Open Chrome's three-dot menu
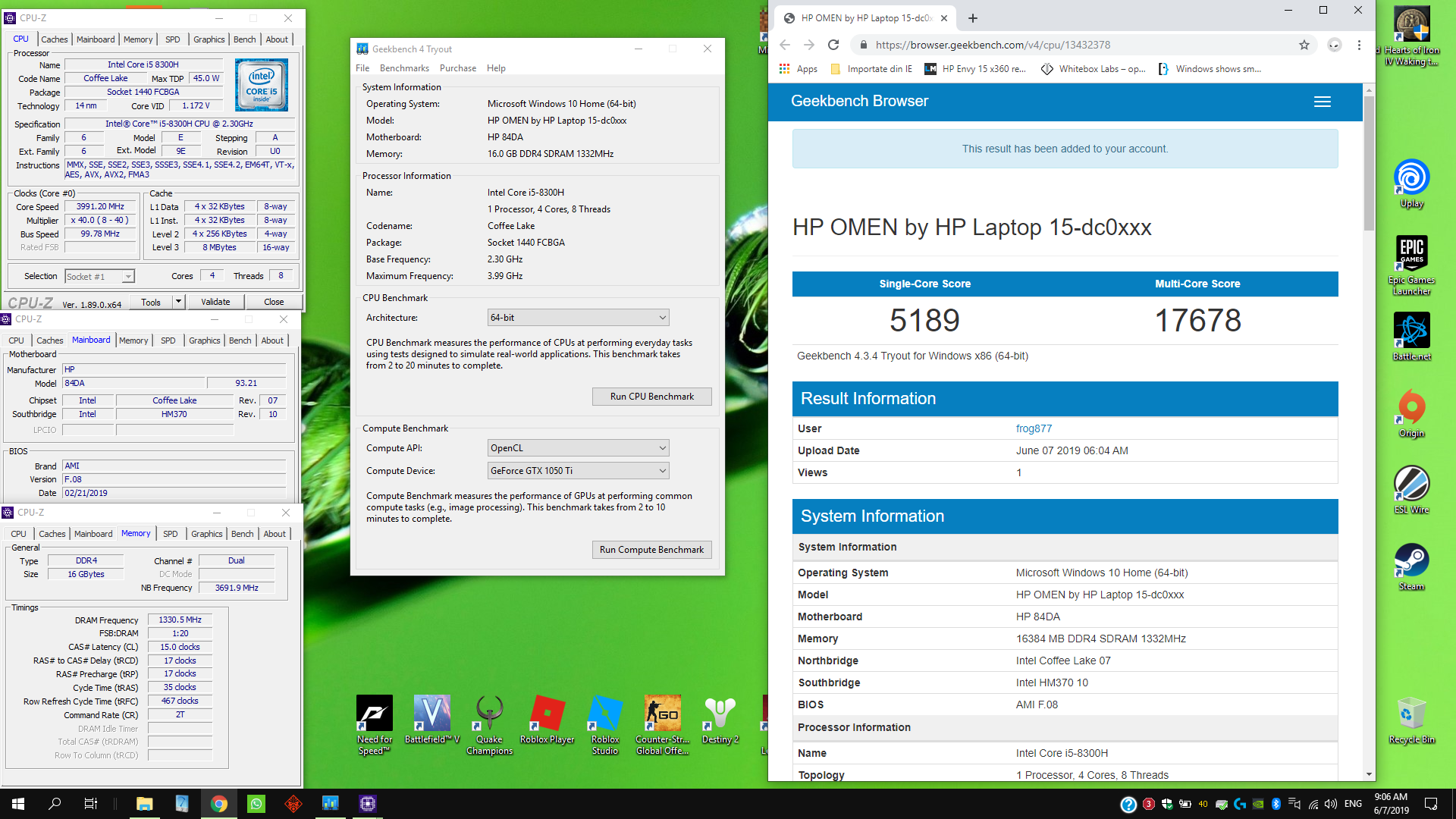Image resolution: width=1456 pixels, height=819 pixels. pos(1359,45)
